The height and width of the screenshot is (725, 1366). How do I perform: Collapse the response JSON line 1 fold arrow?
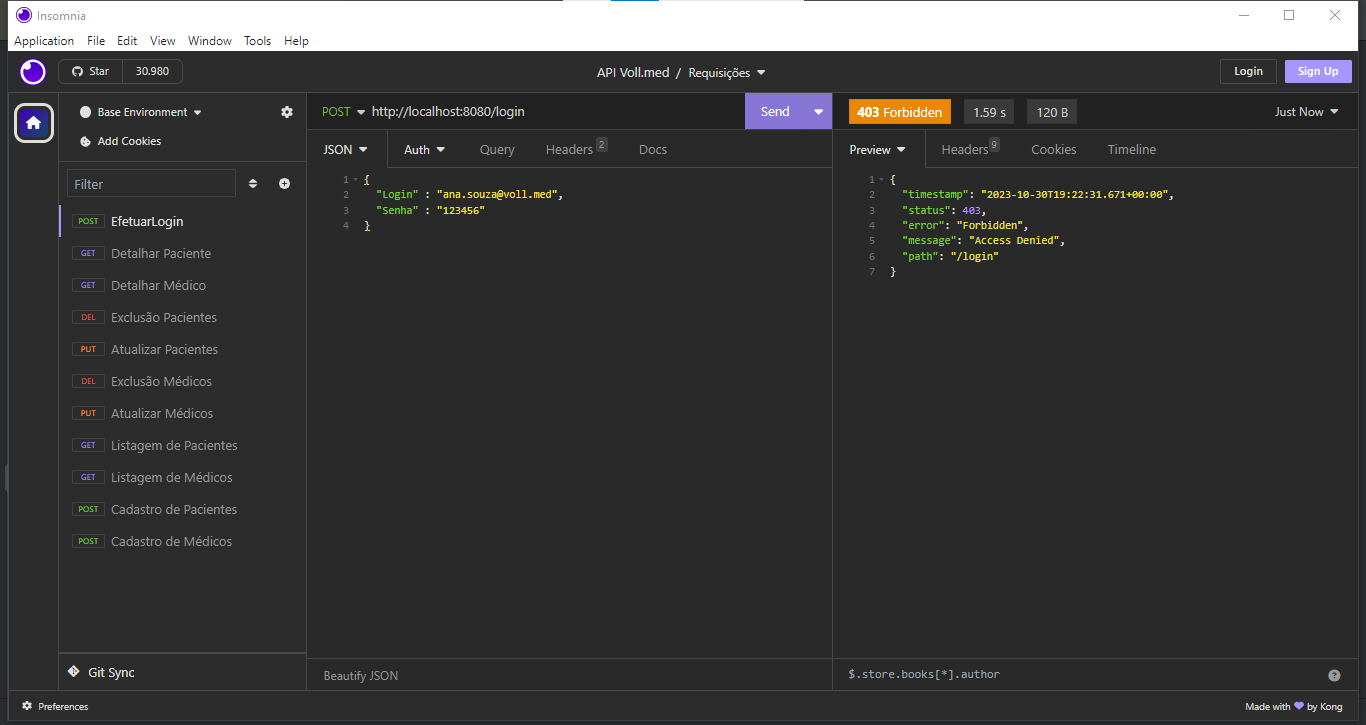click(x=880, y=180)
